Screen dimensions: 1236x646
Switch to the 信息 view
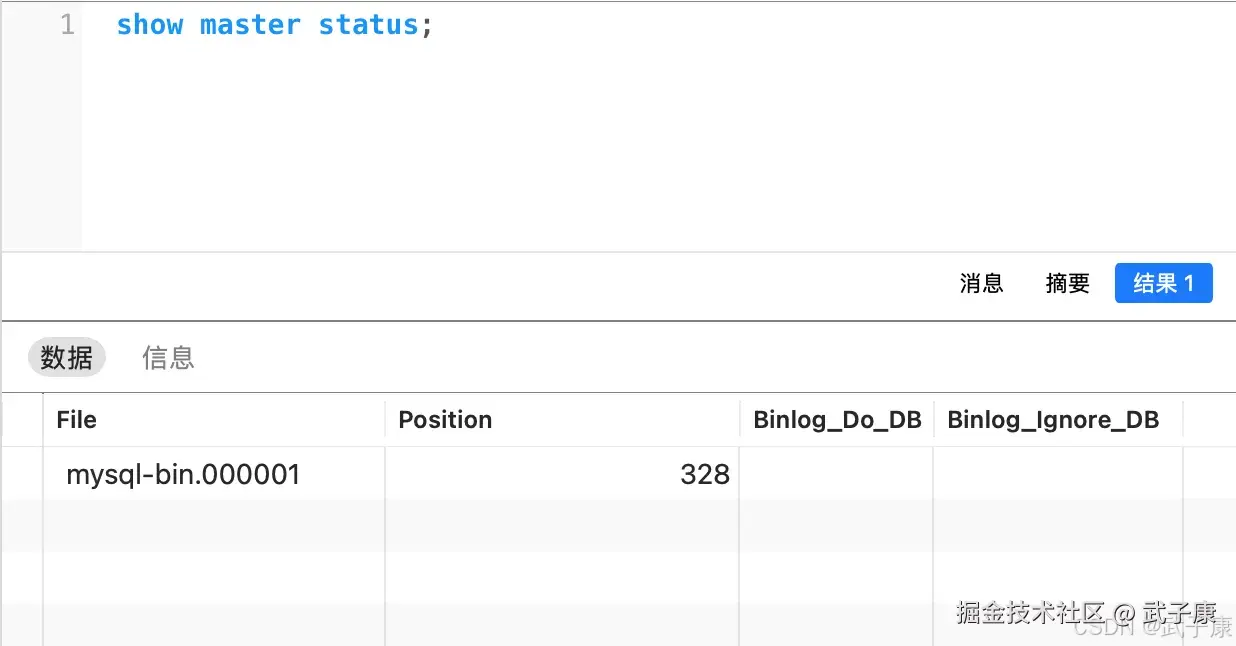click(168, 357)
